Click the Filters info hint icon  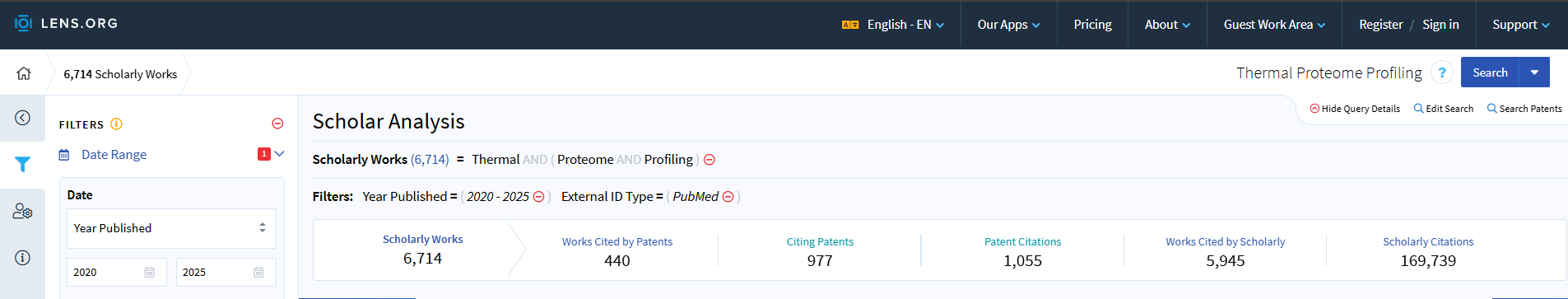pos(116,124)
